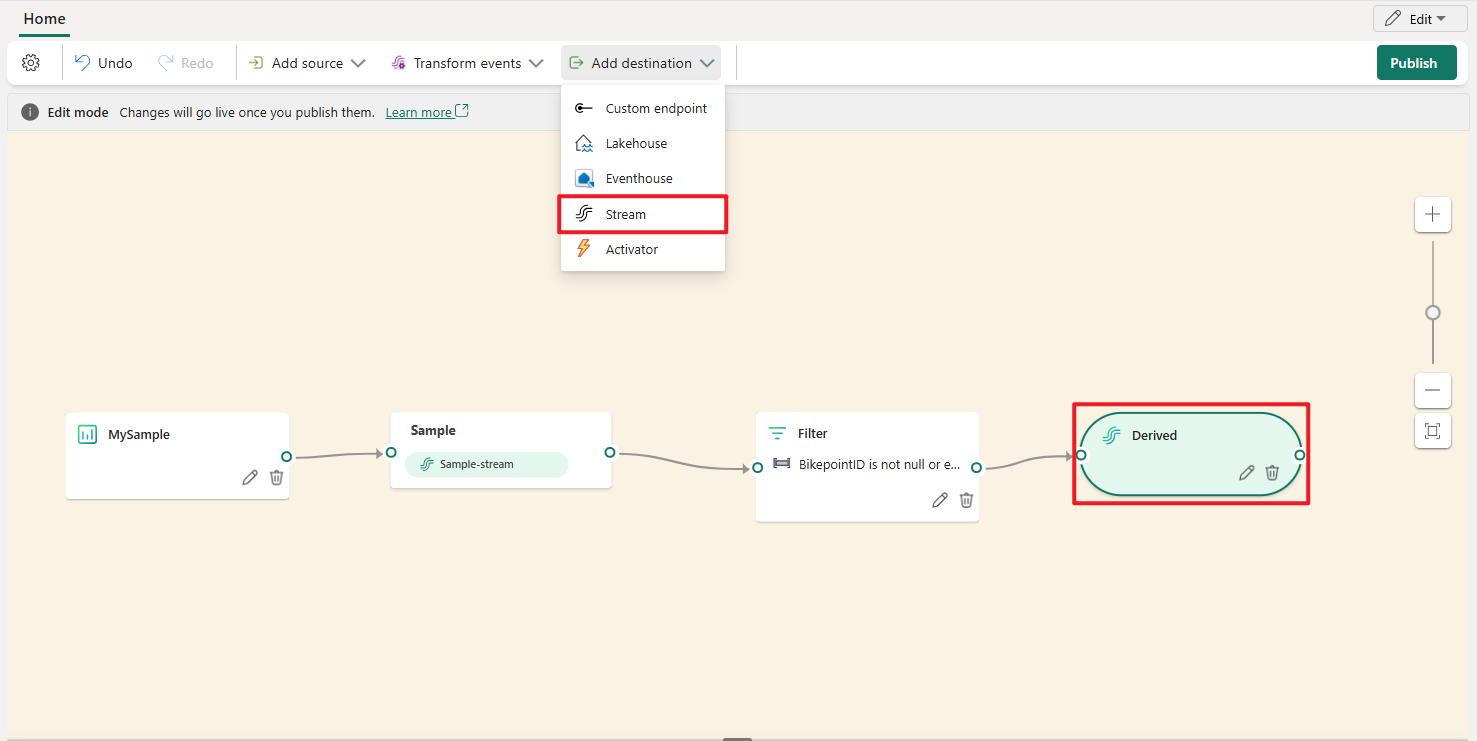Zoom out using the minus icon
Image resolution: width=1477 pixels, height=741 pixels.
point(1432,390)
